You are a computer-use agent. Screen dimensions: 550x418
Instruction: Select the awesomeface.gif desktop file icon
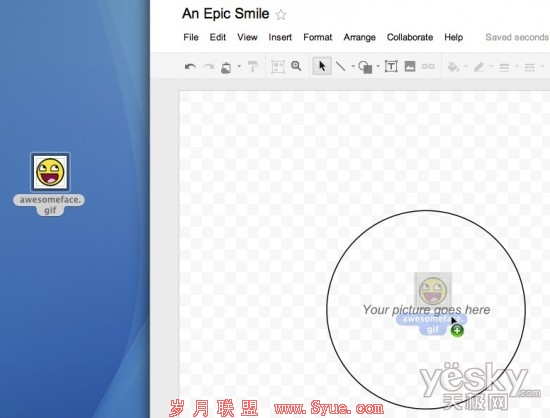(x=50, y=172)
